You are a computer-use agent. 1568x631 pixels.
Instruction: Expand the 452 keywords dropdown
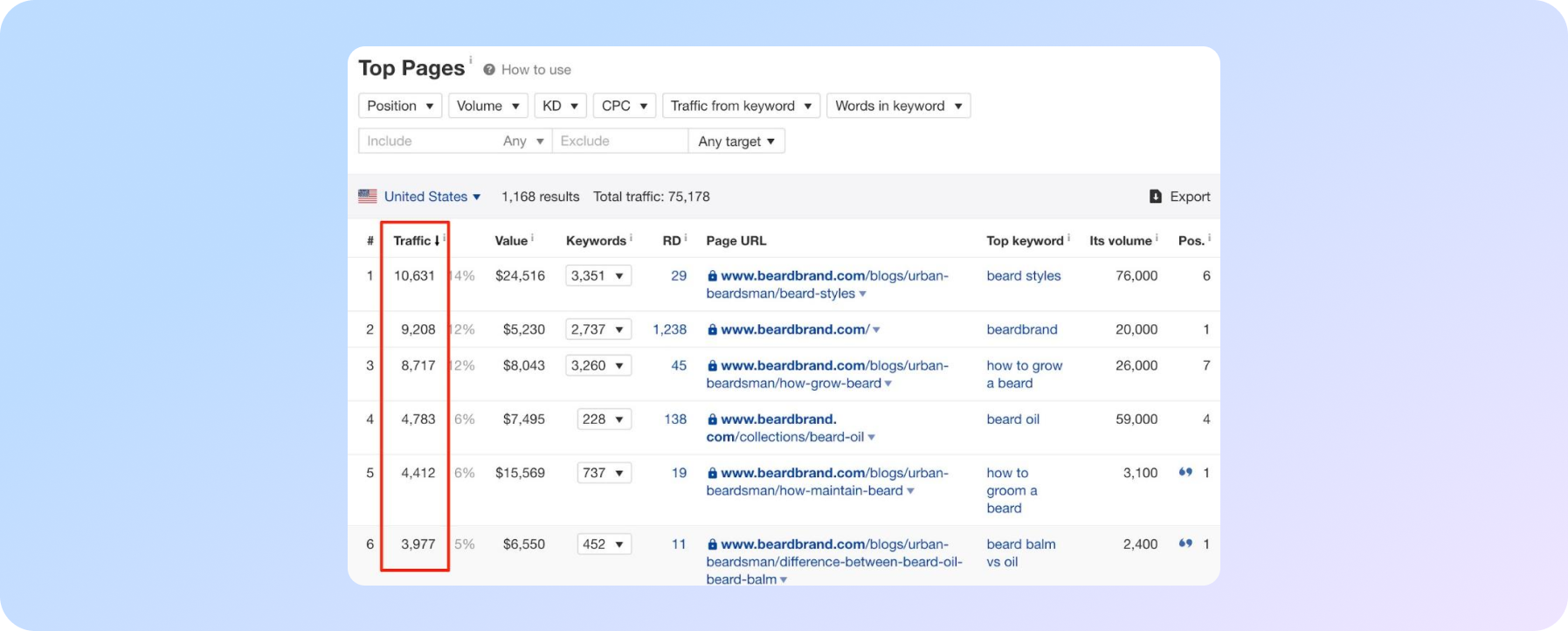604,544
